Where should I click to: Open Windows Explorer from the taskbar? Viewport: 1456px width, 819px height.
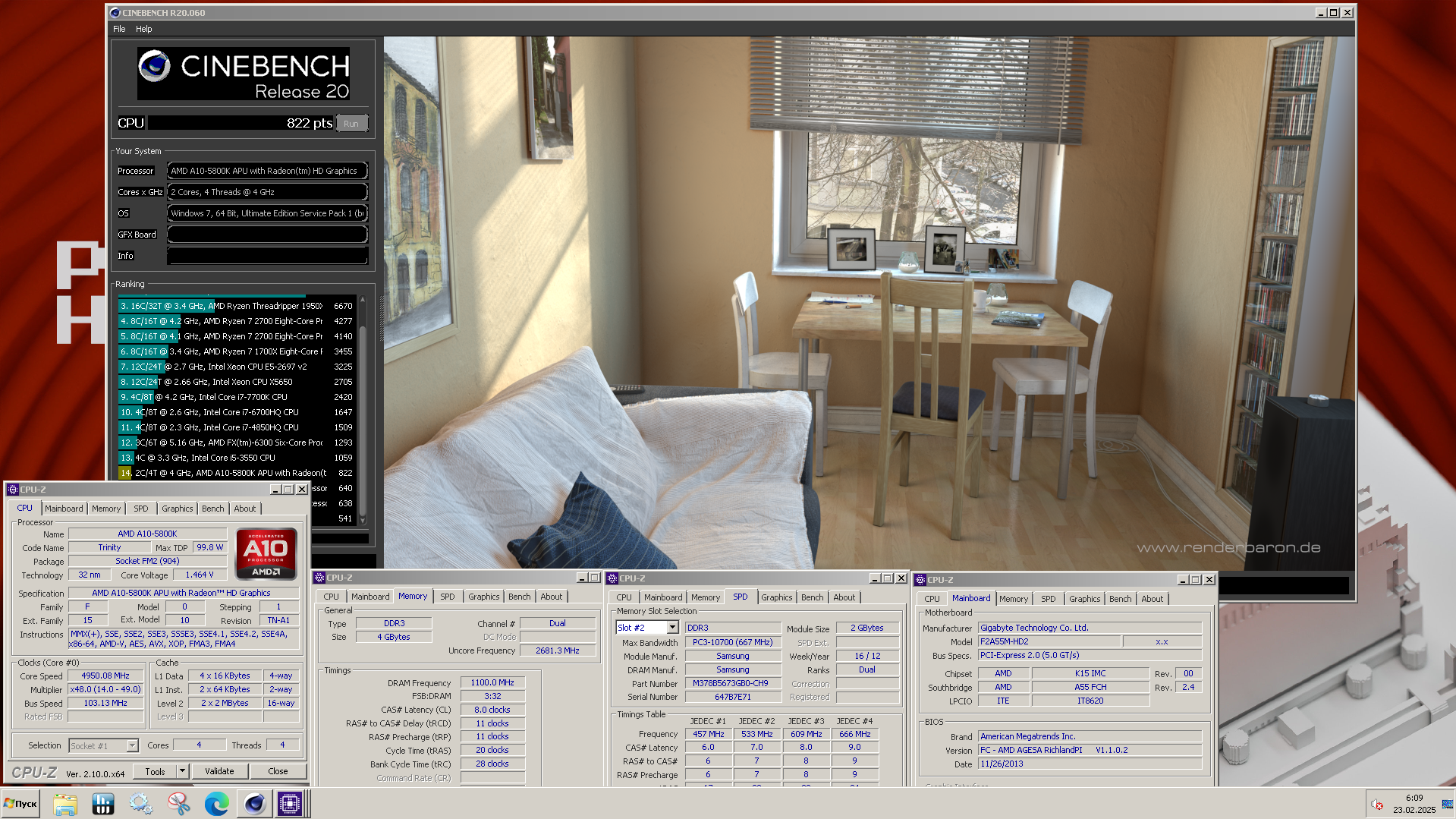click(65, 804)
